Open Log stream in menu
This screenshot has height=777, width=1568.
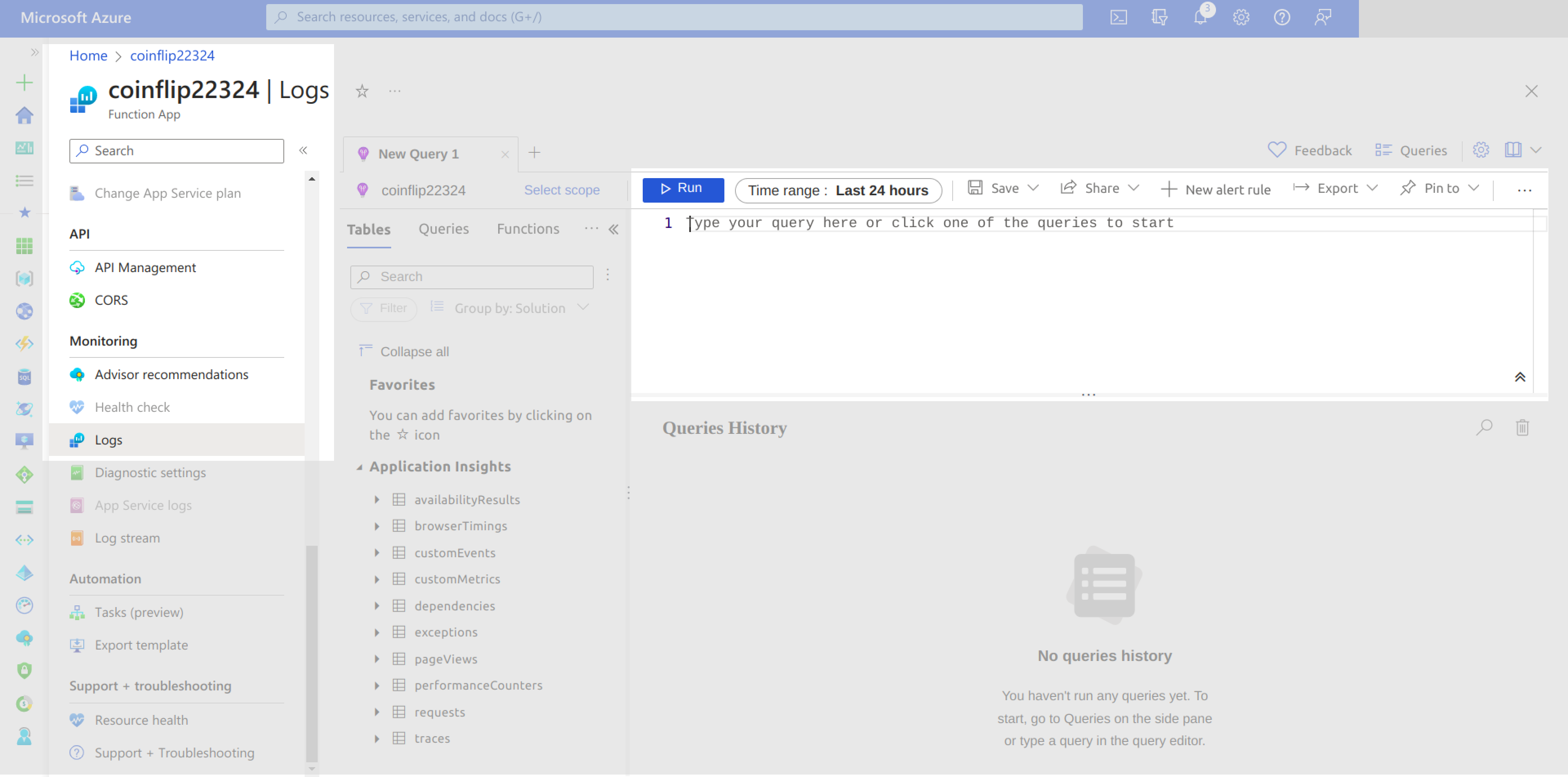[127, 538]
